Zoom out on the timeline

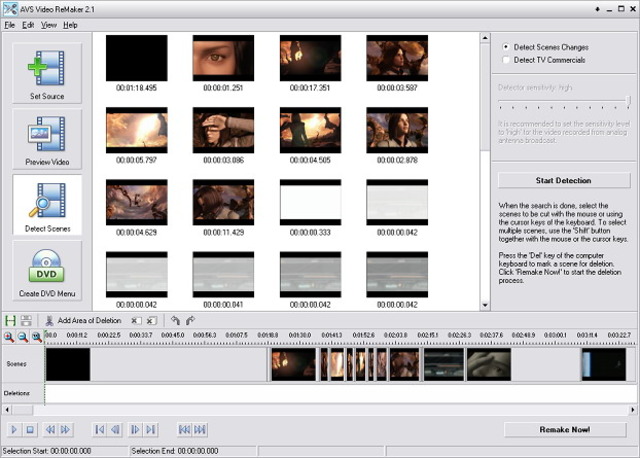coord(23,337)
